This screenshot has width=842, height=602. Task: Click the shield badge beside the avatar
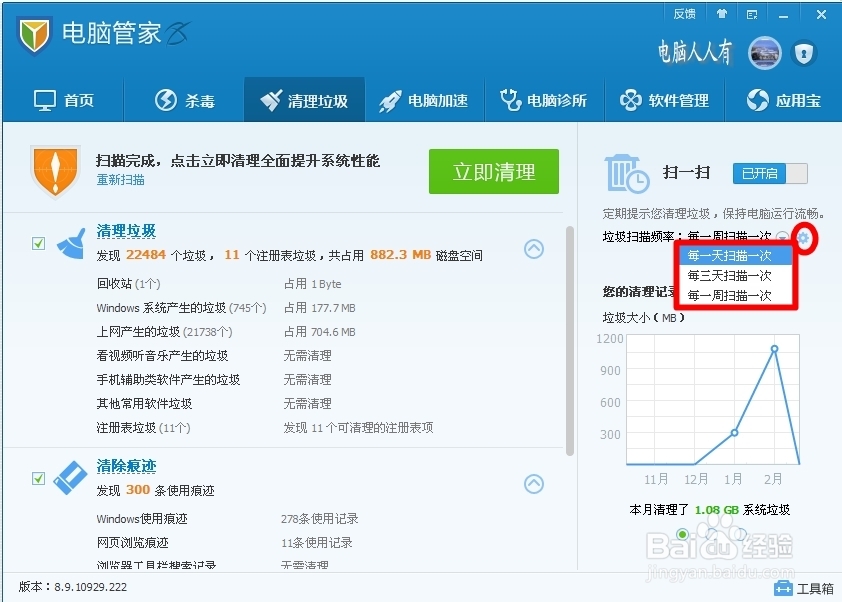click(x=803, y=53)
